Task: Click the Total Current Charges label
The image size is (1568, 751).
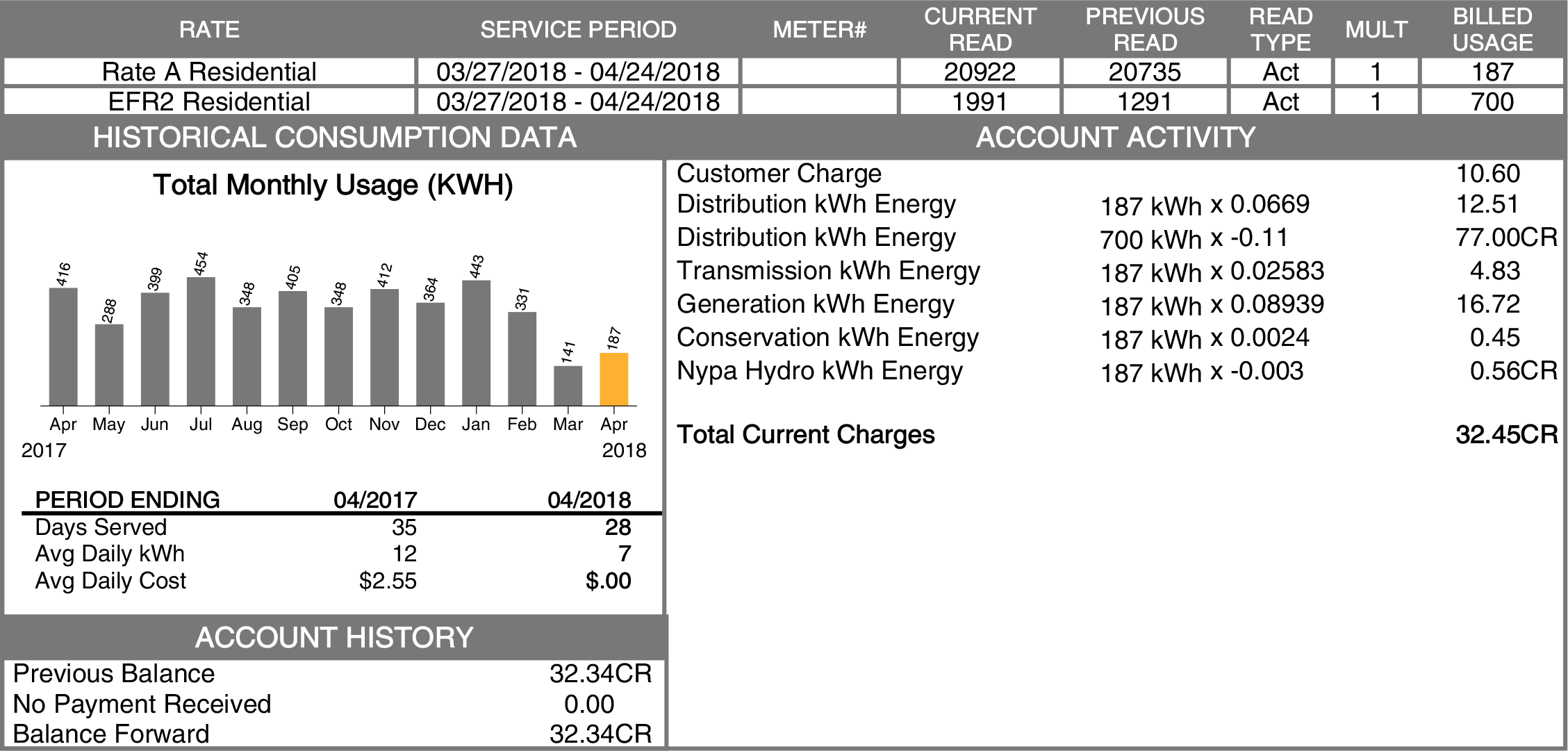Action: (806, 435)
